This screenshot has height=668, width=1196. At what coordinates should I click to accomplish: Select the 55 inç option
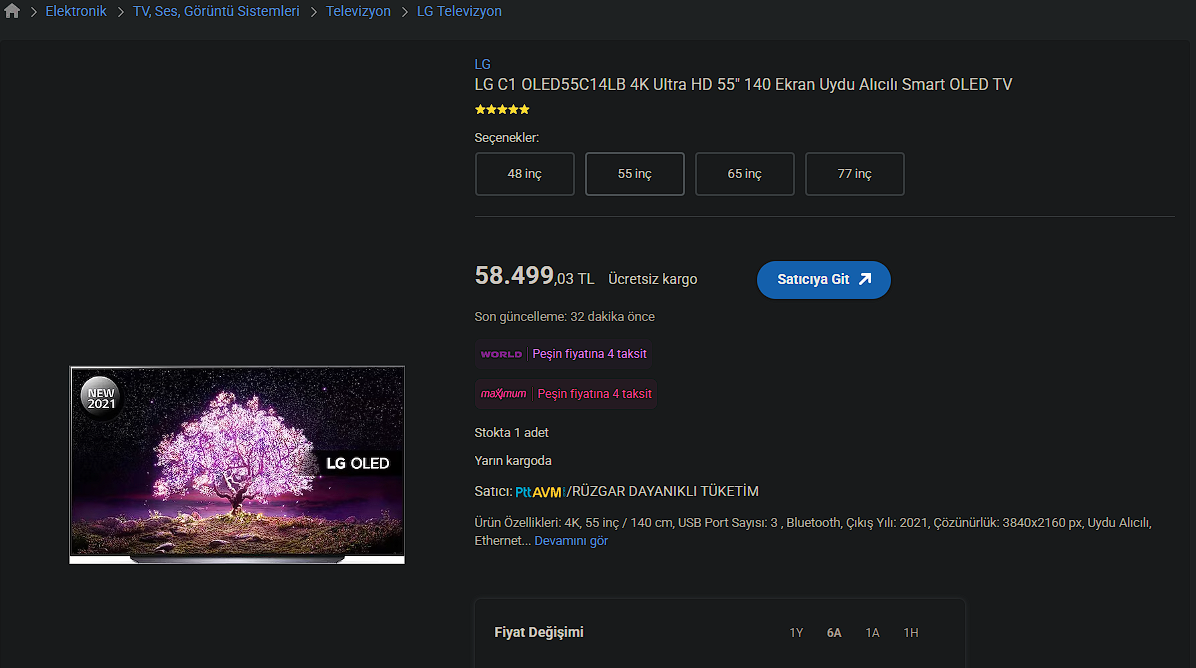pyautogui.click(x=635, y=174)
